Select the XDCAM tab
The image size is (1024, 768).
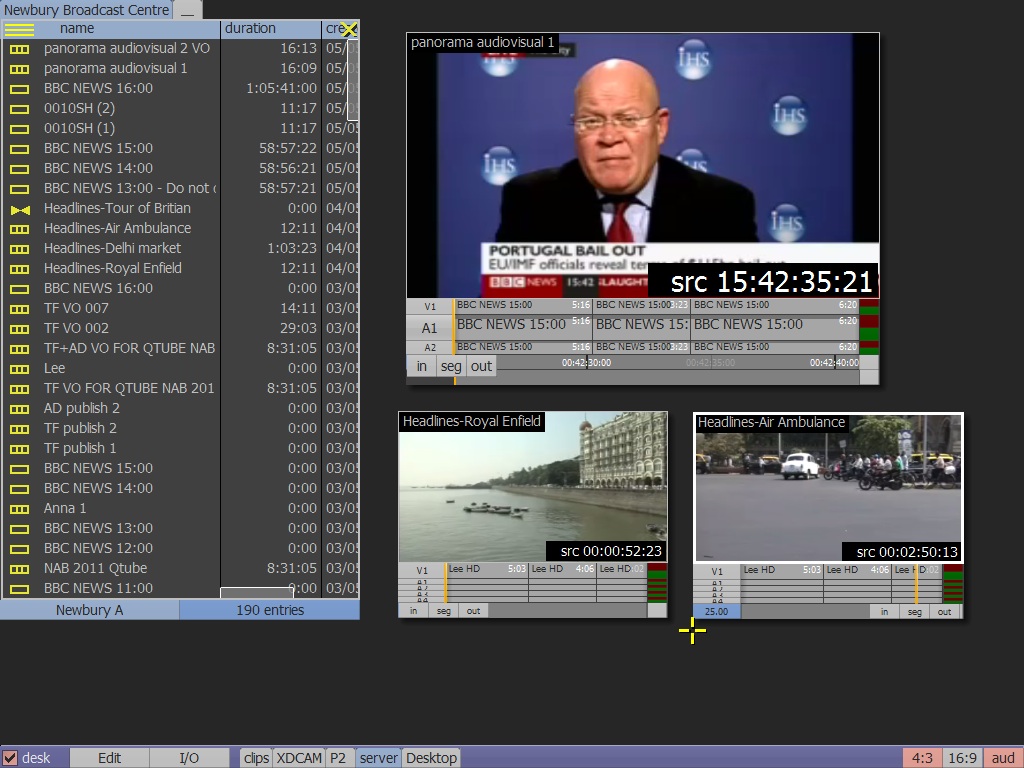(x=299, y=758)
